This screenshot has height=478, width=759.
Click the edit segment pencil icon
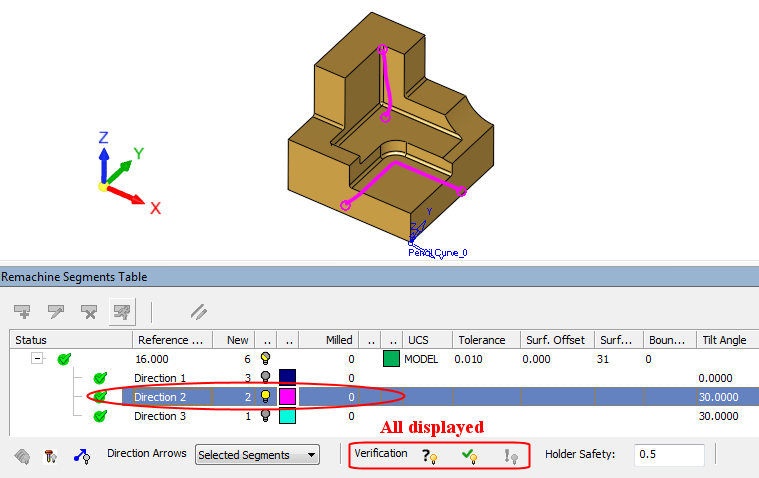(55, 311)
